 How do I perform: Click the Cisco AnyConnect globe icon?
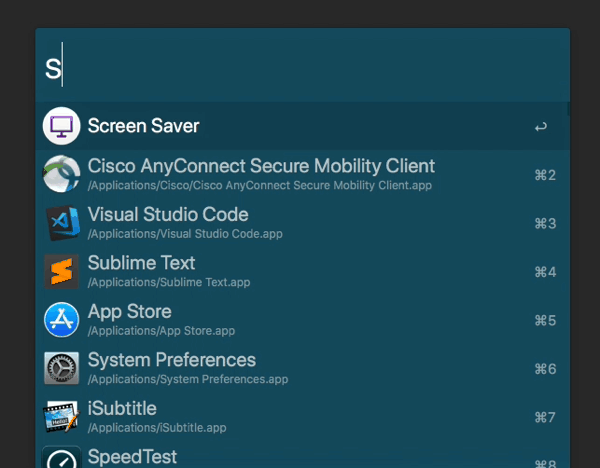tap(61, 174)
